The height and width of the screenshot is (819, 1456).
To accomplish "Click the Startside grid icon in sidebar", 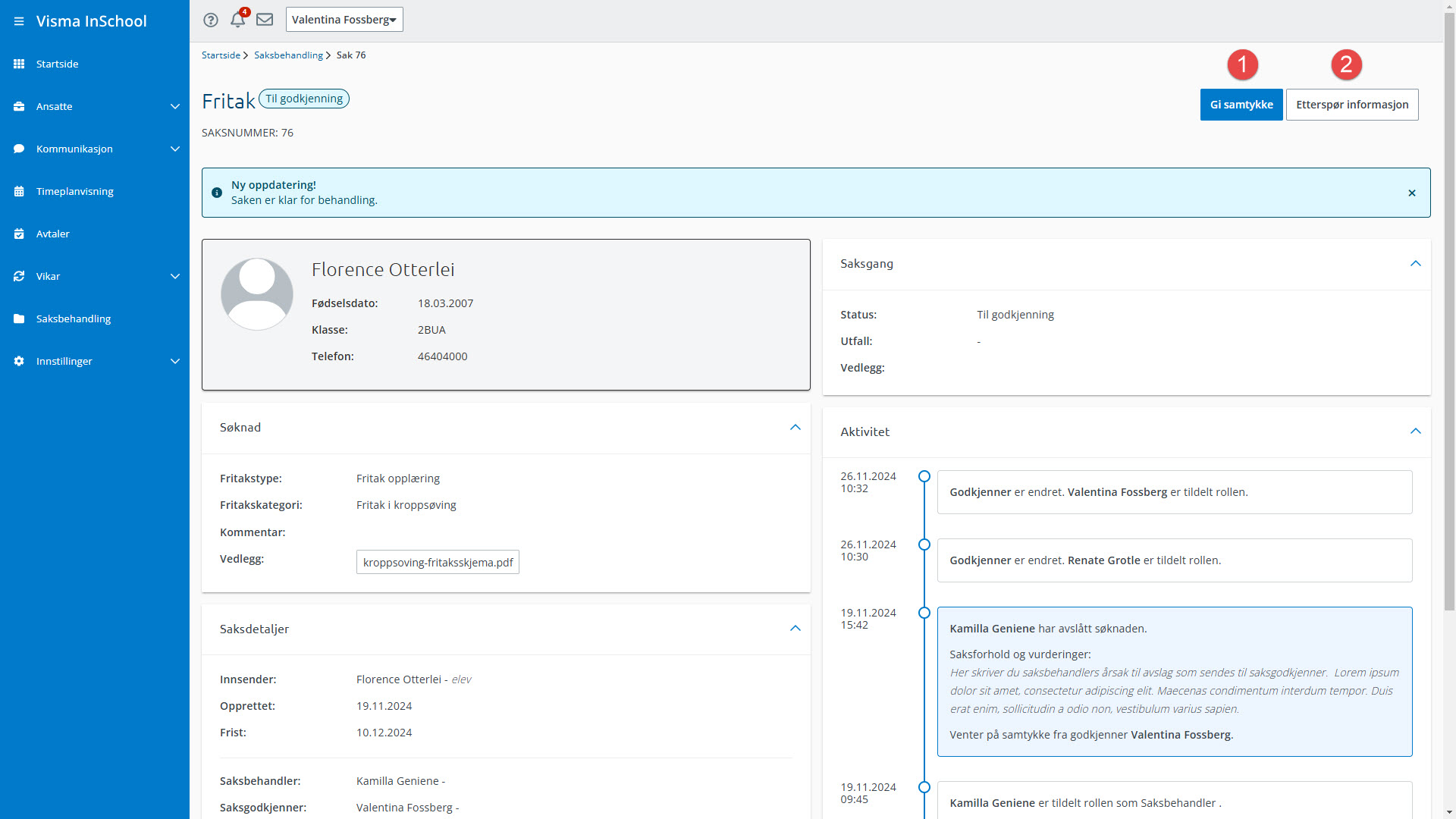I will (x=19, y=64).
